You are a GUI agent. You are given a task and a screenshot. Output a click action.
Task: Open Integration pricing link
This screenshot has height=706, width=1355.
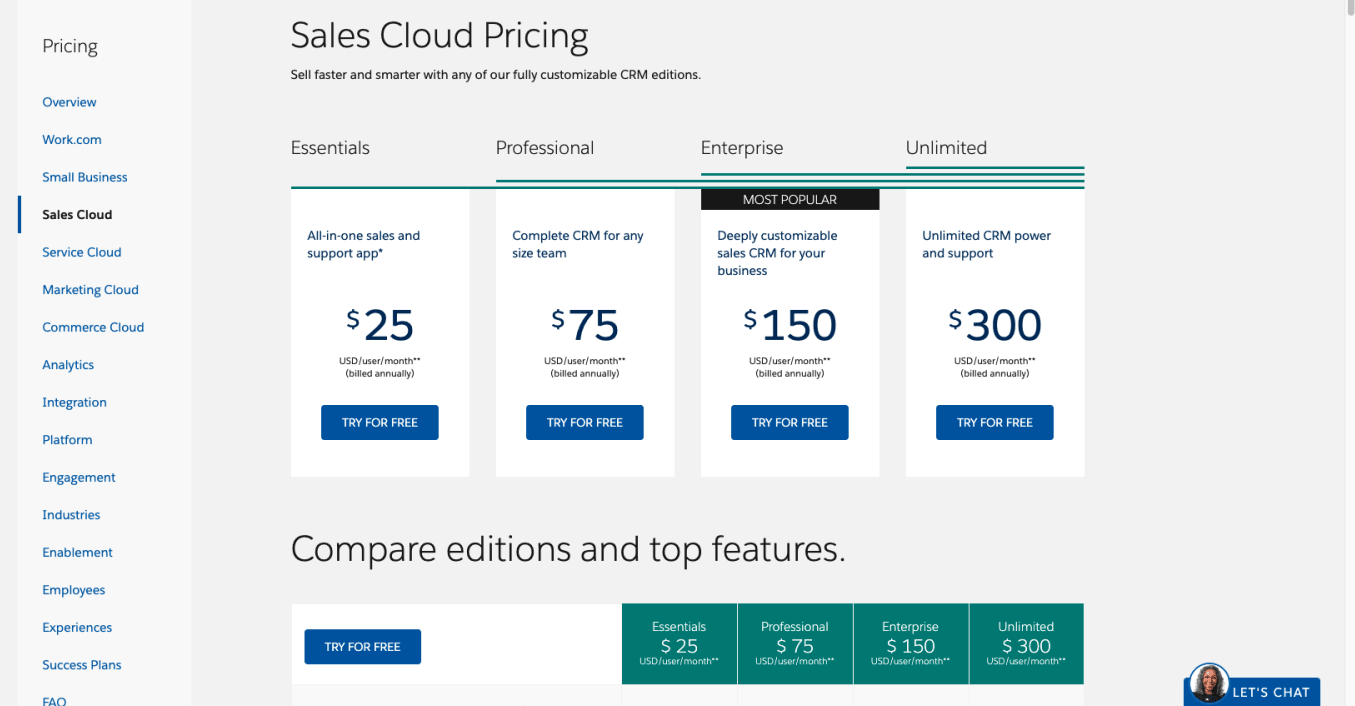coord(74,402)
